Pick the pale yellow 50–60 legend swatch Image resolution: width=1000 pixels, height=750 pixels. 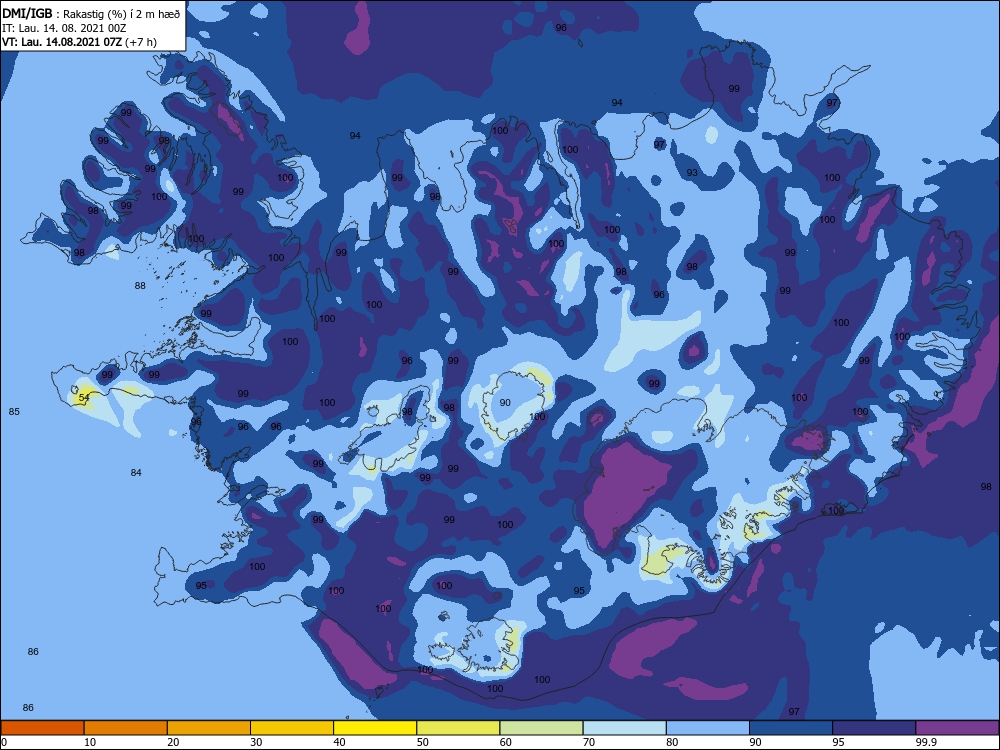tap(459, 728)
